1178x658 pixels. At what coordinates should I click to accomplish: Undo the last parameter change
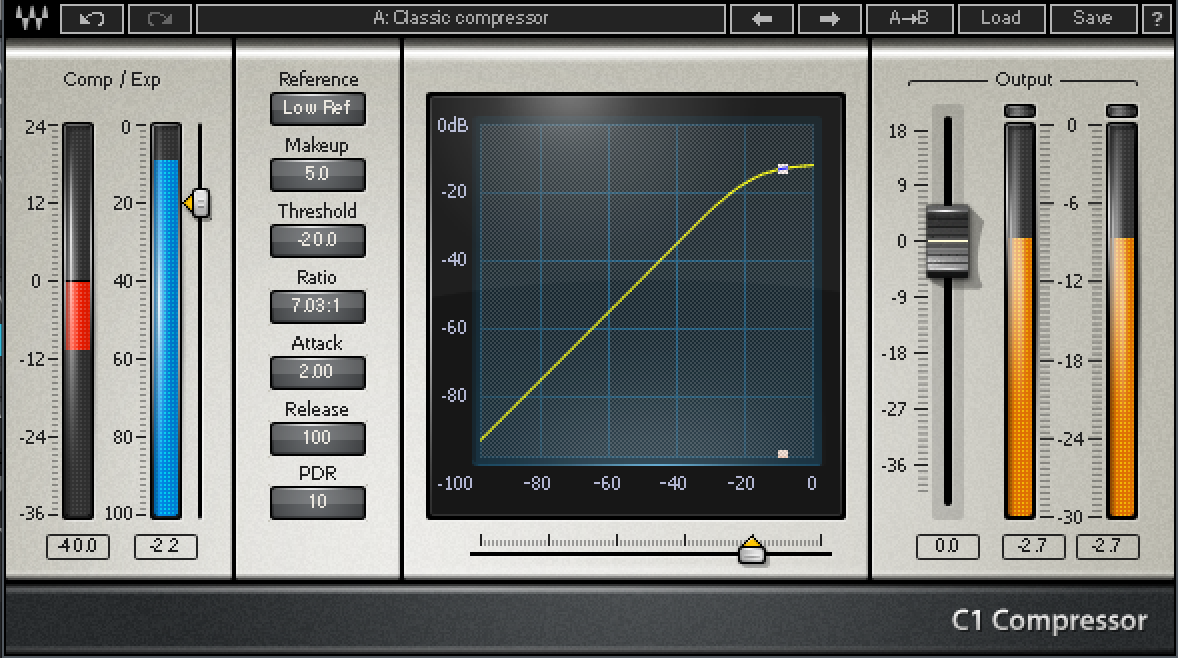[x=92, y=19]
